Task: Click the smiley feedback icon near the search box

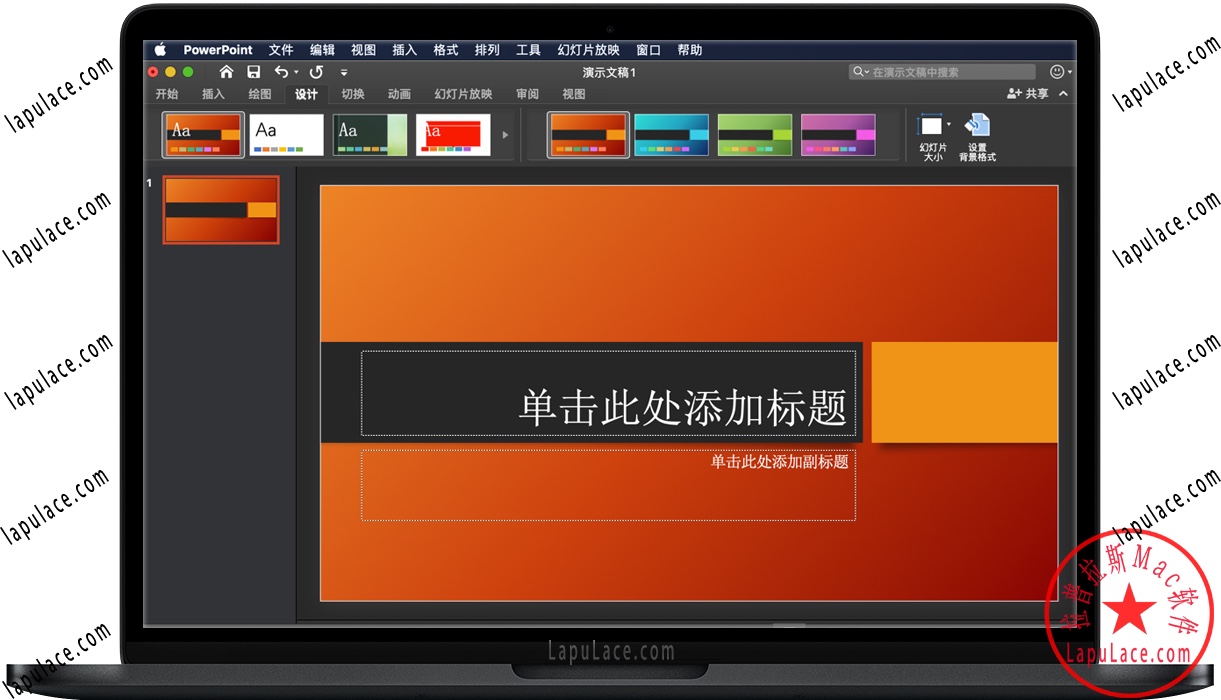Action: 1056,71
